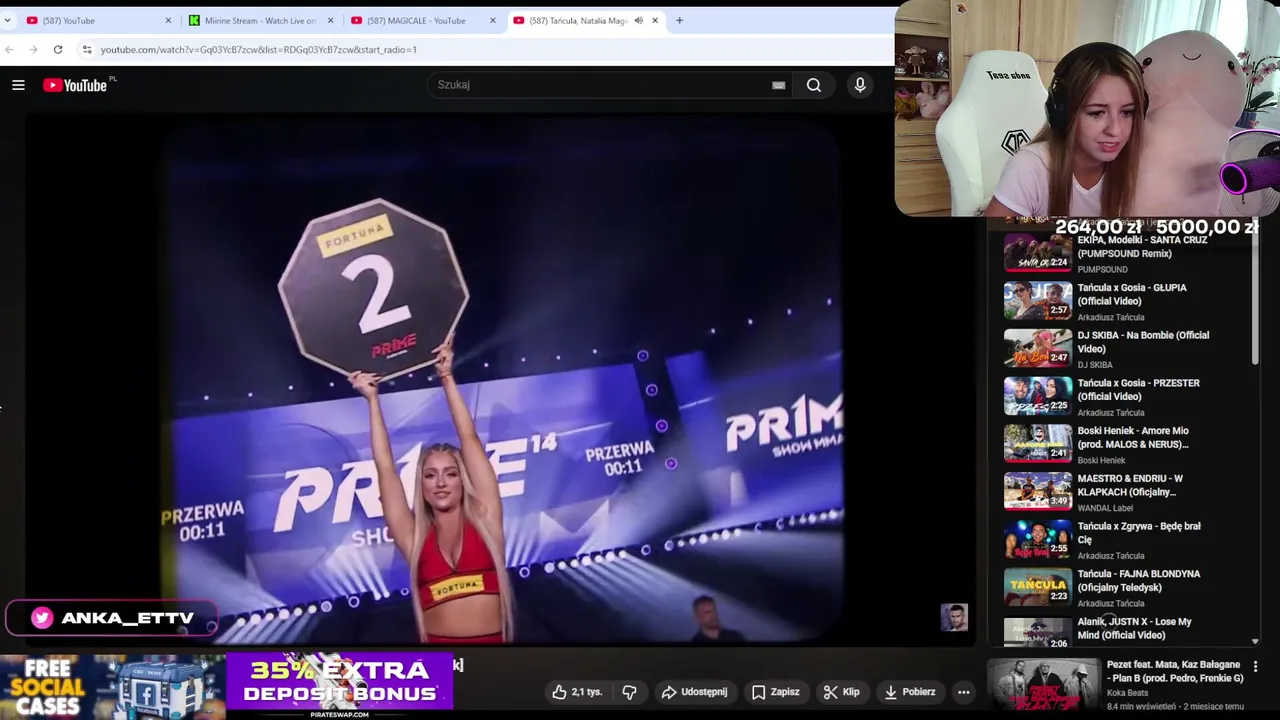
Task: Switch to the (587) MAGICALE - YouTube tab
Action: 422,20
